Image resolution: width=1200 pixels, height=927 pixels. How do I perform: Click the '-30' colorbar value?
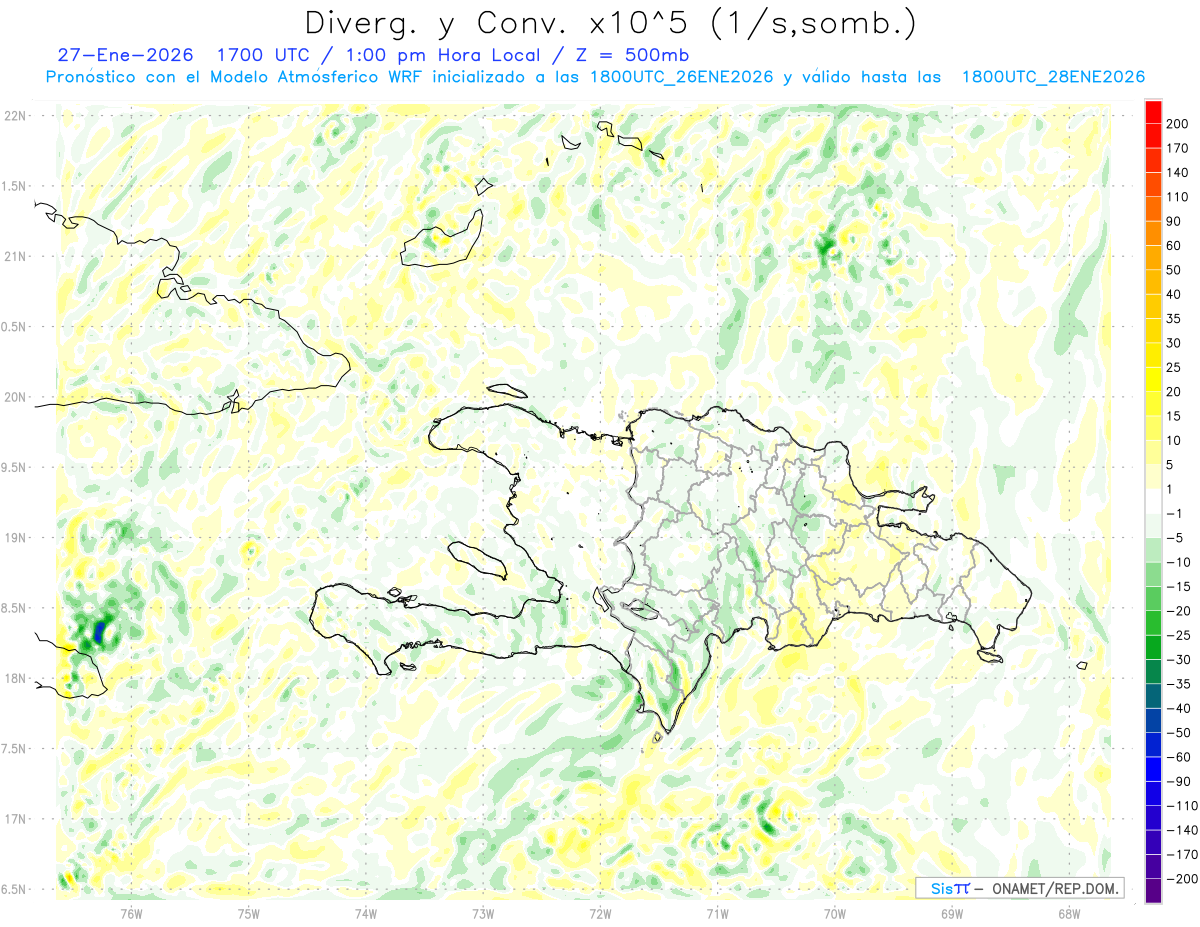click(1178, 660)
